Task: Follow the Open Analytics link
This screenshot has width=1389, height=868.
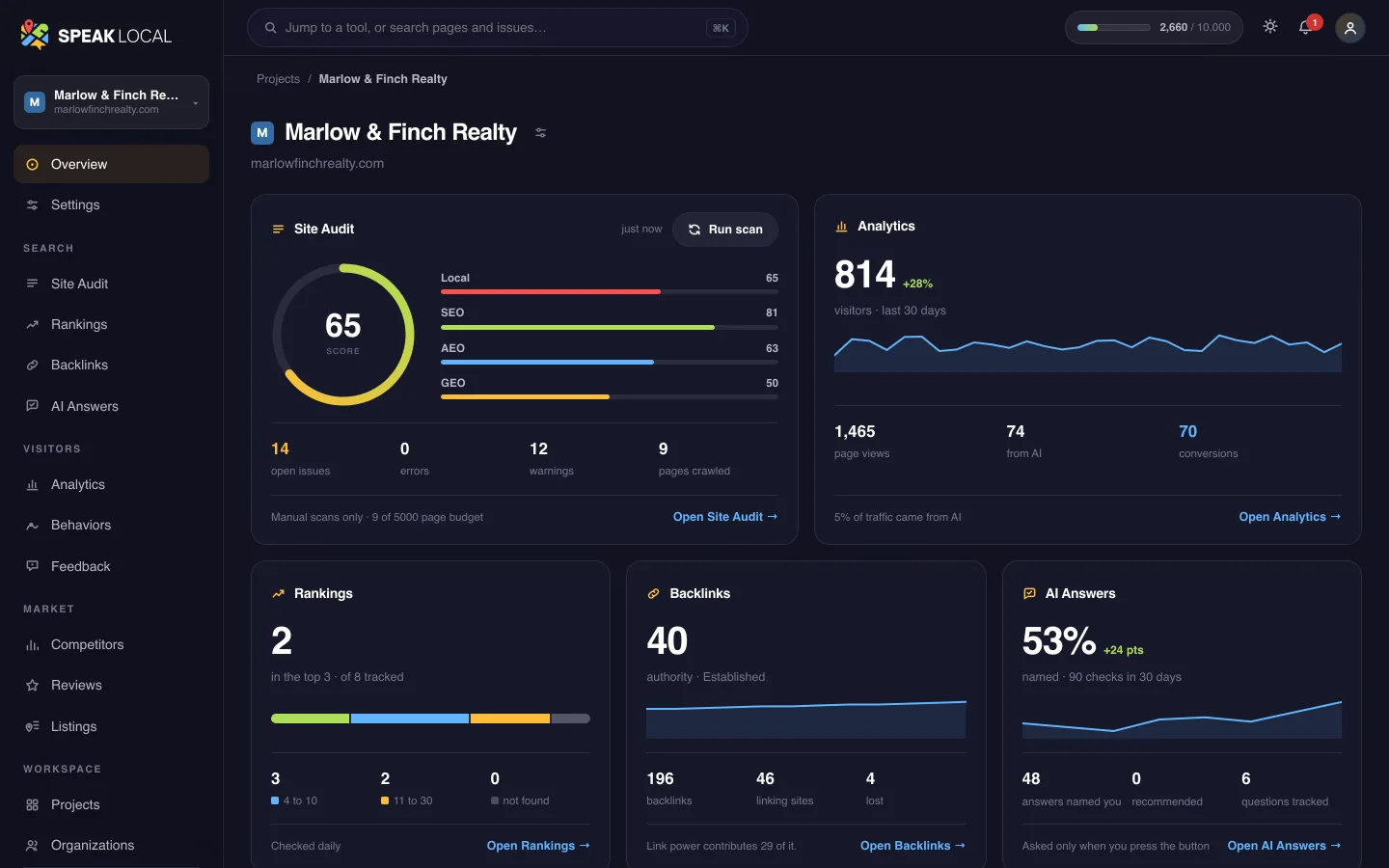Action: [x=1290, y=517]
